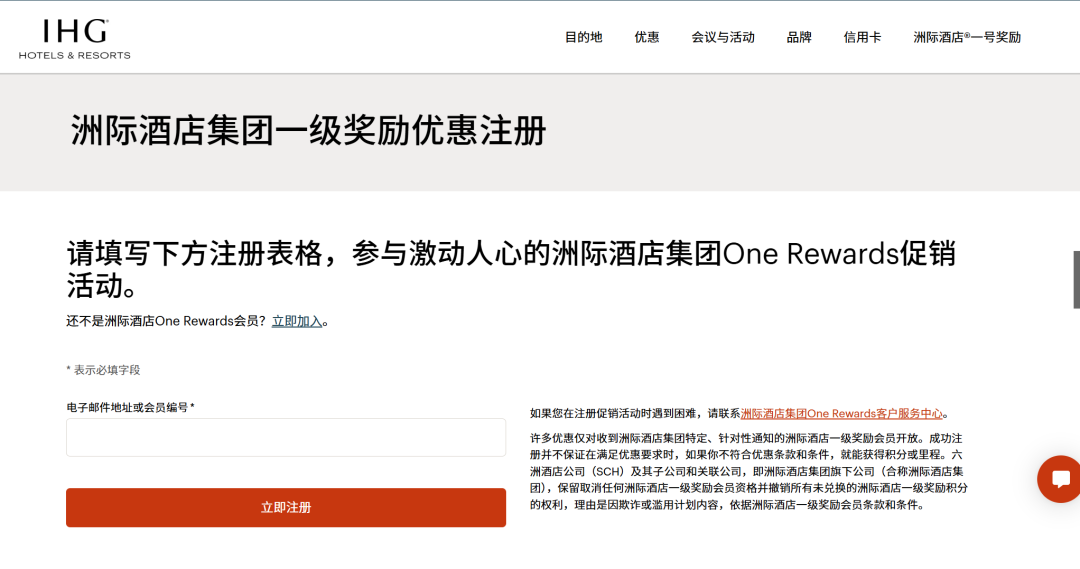
Task: Select the 洲际酒店集团一级奖励优惠注册 page title
Action: (309, 130)
